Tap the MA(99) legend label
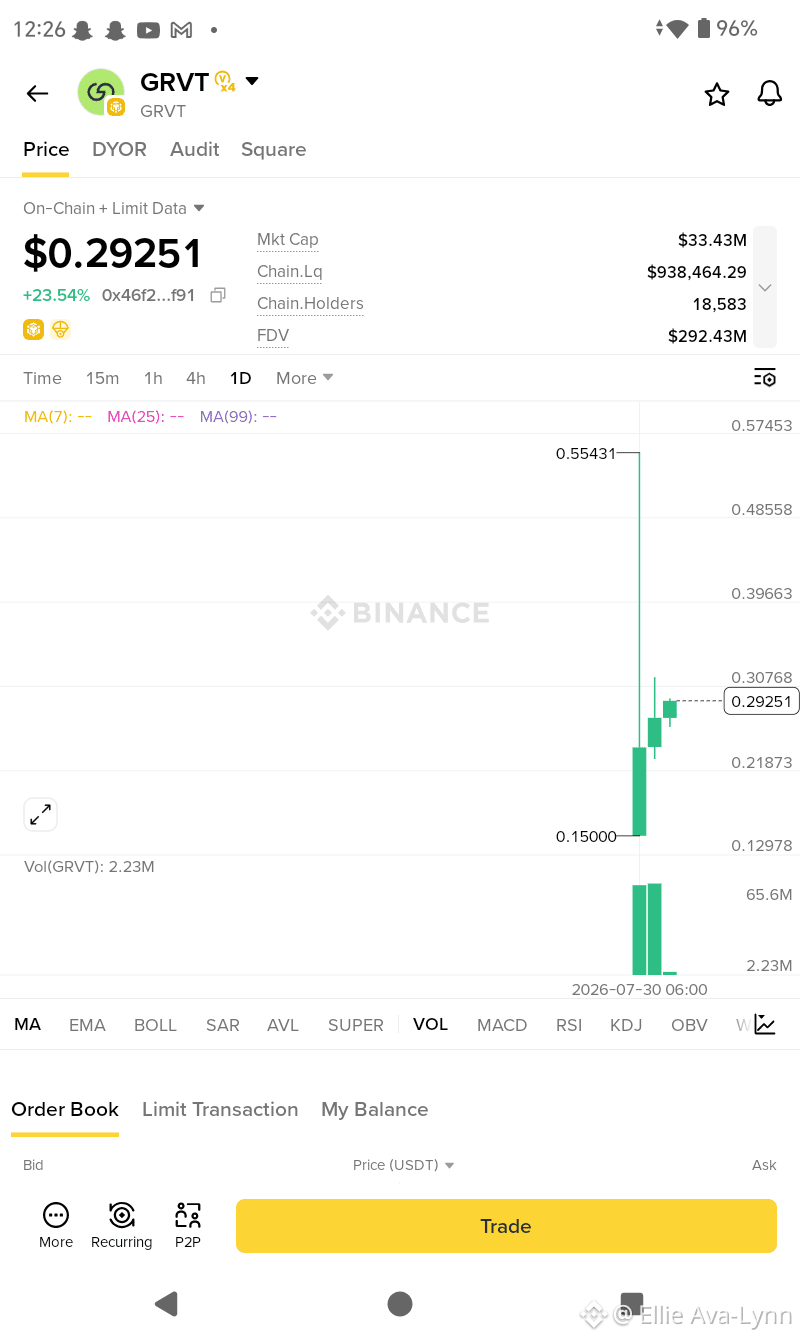The image size is (800, 1340). tap(238, 416)
